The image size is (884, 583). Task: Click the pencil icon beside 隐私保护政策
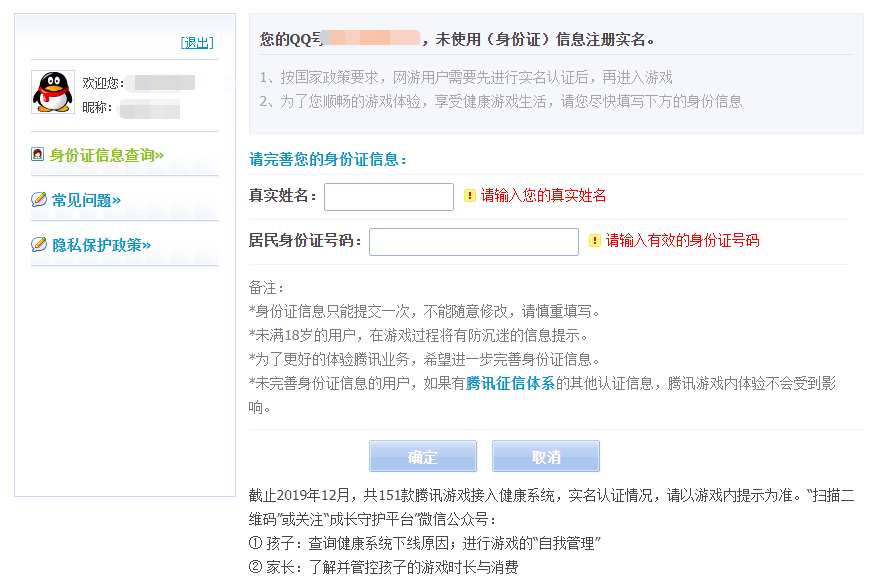tap(39, 245)
